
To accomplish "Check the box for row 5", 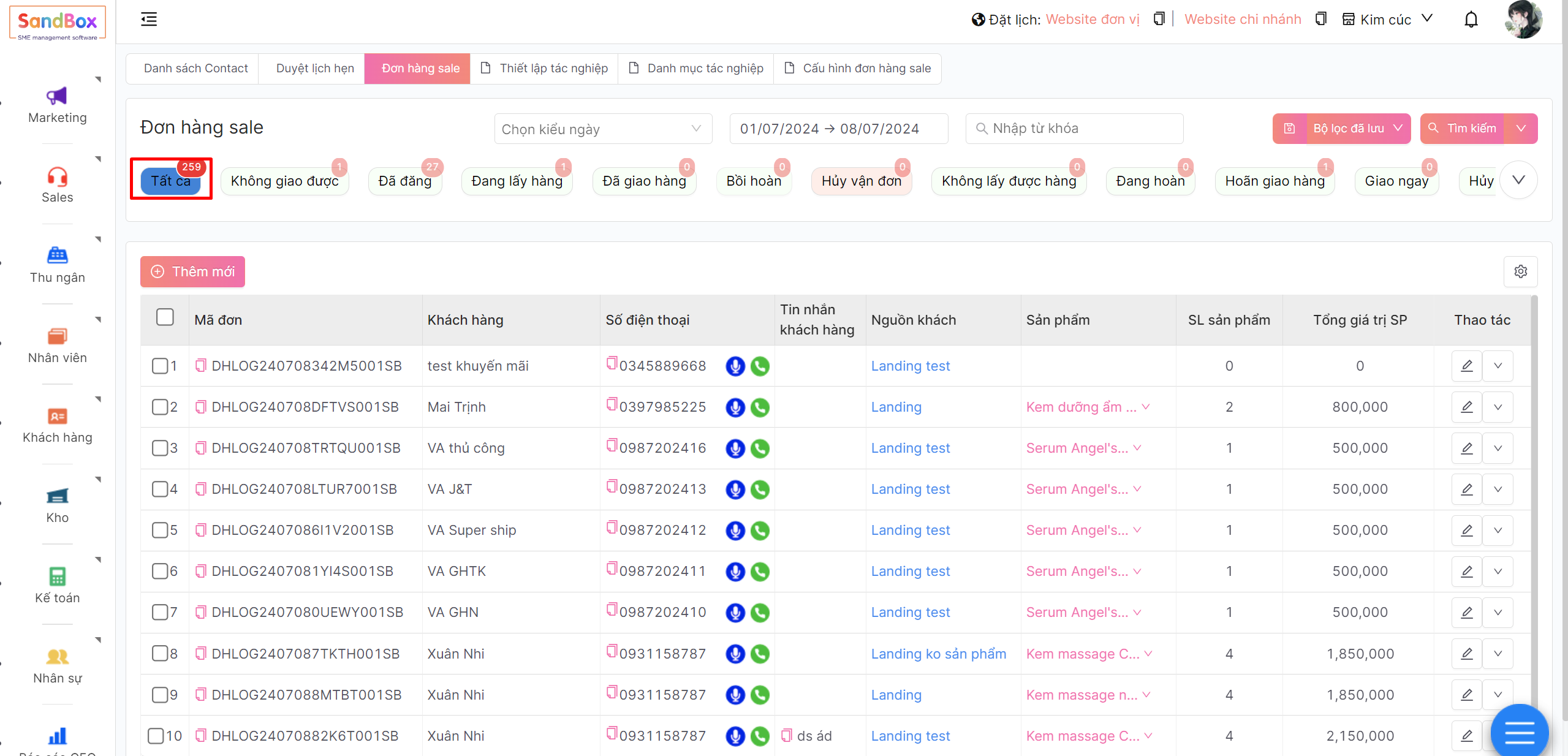I will point(160,530).
